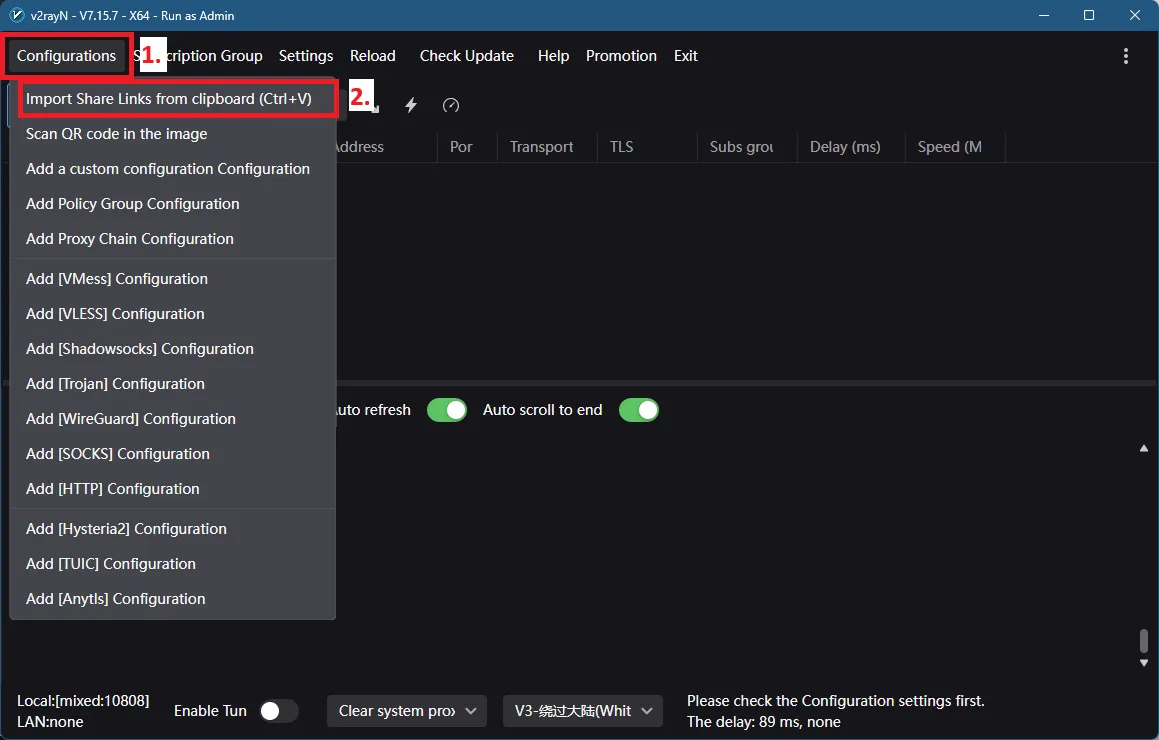The width and height of the screenshot is (1159, 740).
Task: Click the speedometer speed test icon
Action: pyautogui.click(x=451, y=105)
